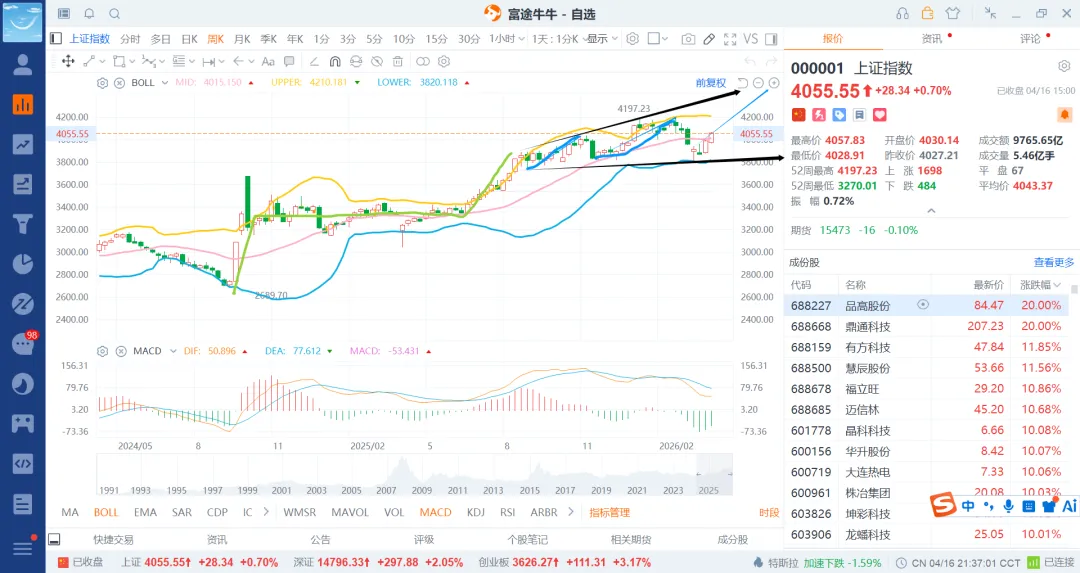Screen dimensions: 1080x573
Task: Click the screenshot camera icon in chart toolbar
Action: coord(687,39)
